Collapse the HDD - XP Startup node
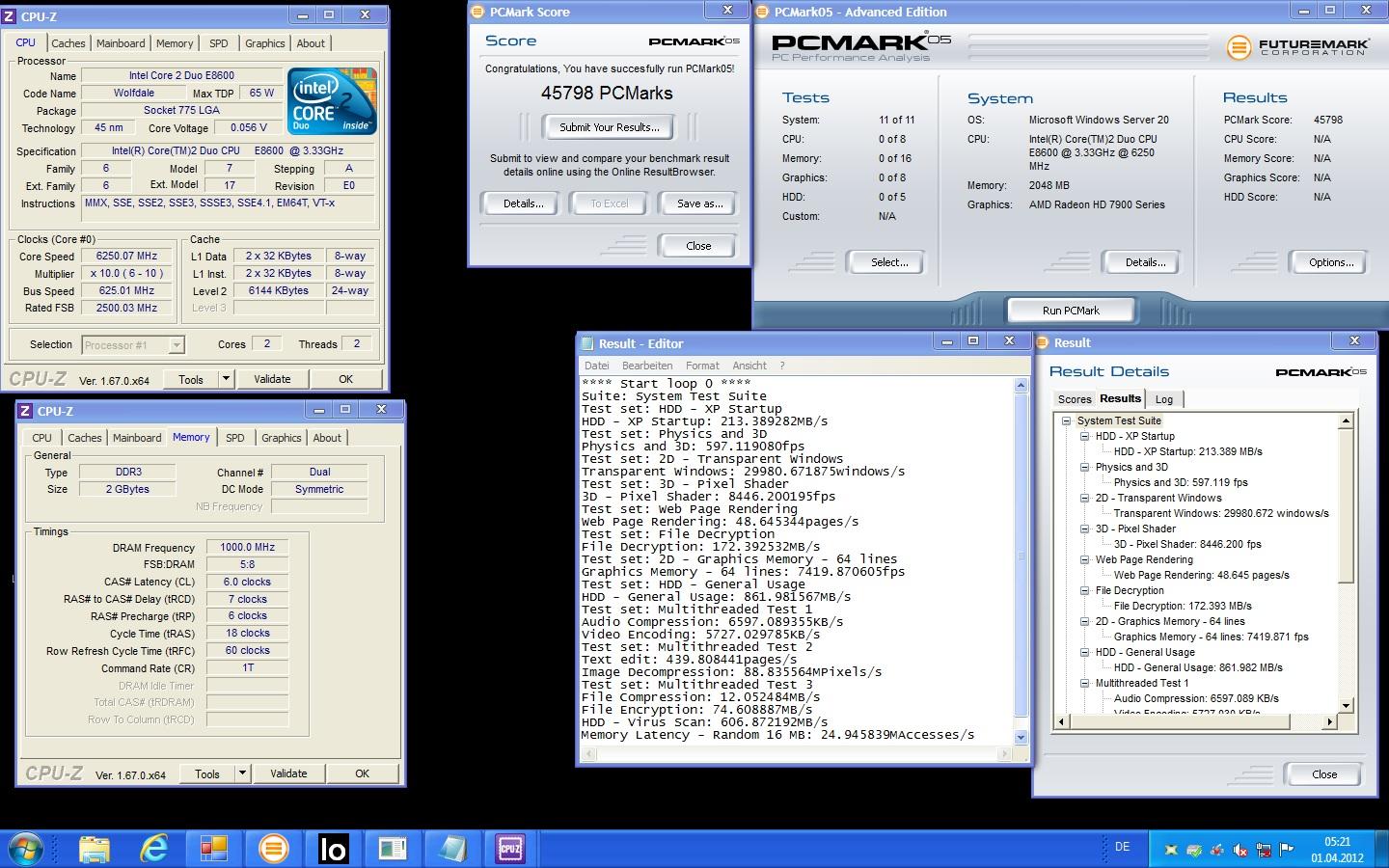 point(1084,436)
